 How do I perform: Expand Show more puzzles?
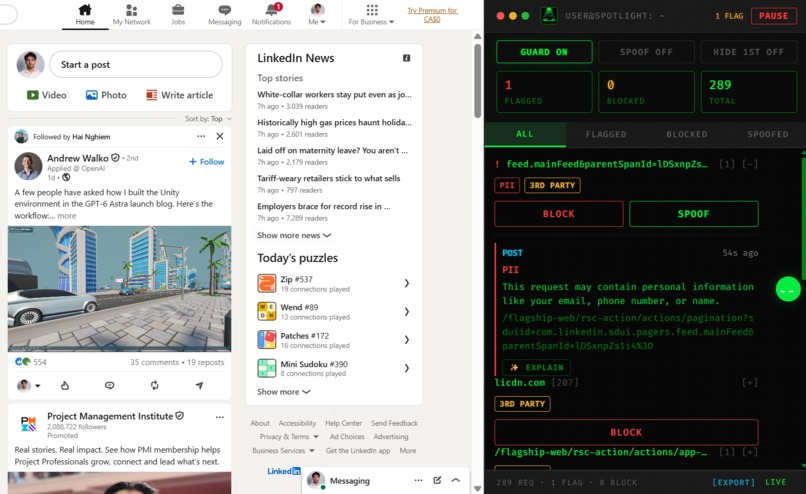coord(284,392)
